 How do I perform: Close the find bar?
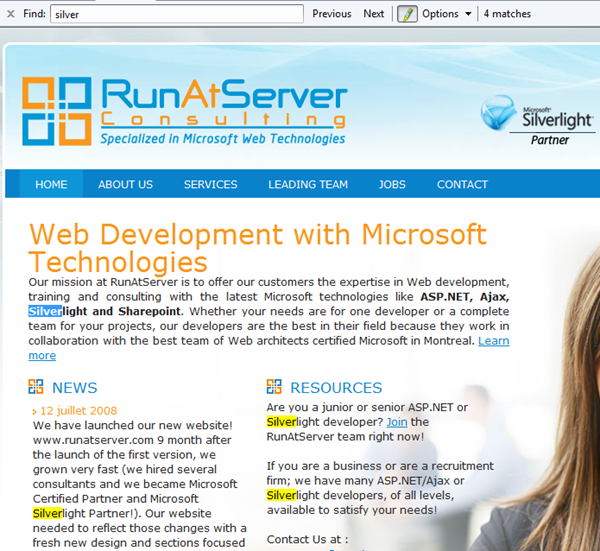pos(11,14)
